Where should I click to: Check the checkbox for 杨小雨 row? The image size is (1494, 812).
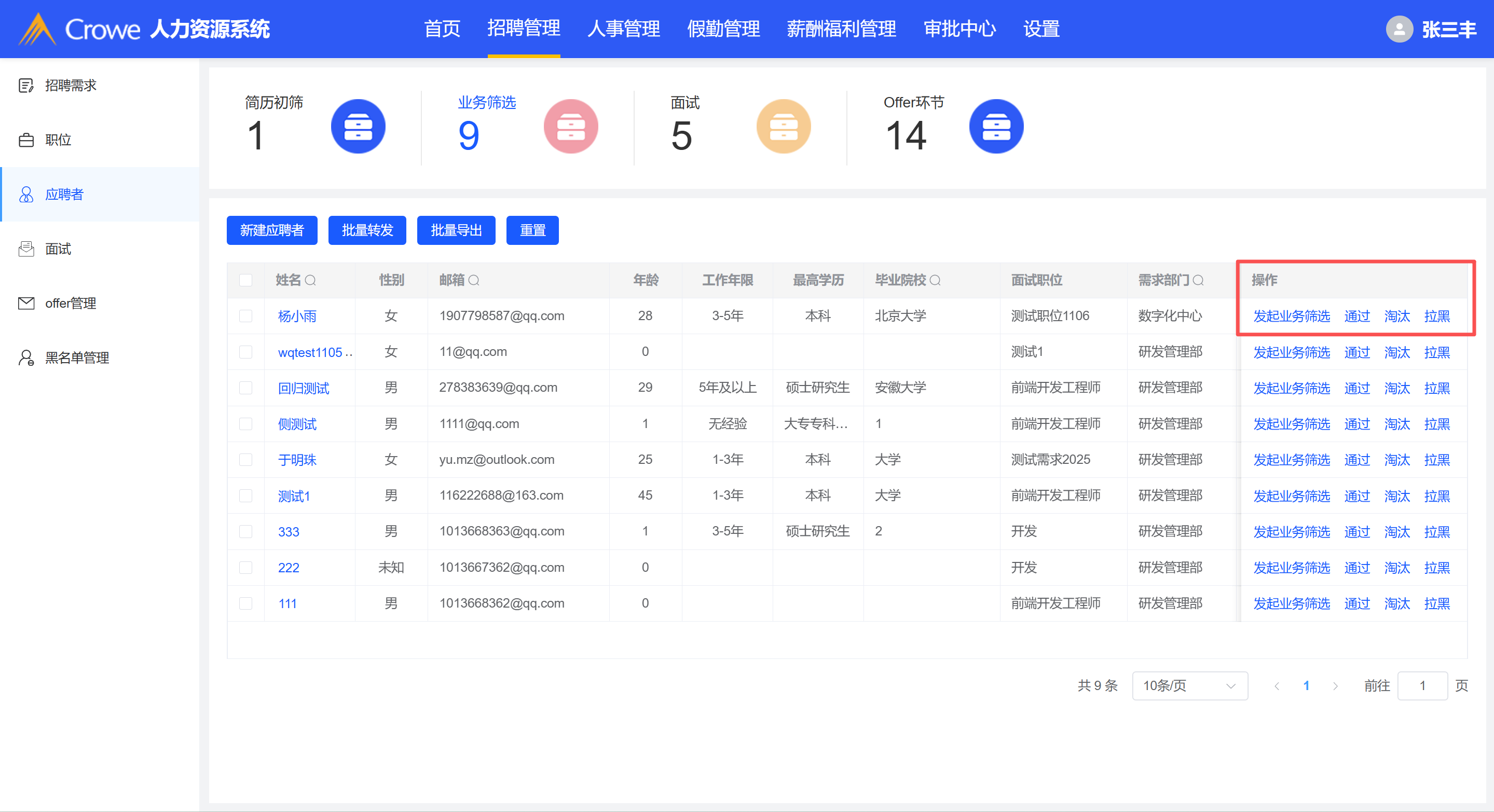click(246, 316)
